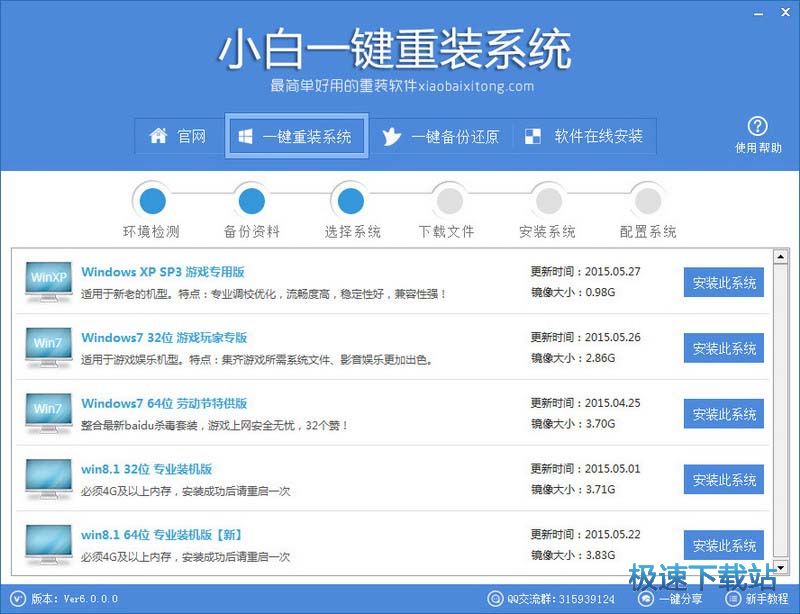Click 镜像大小: 0.98G text
This screenshot has width=800, height=614.
[x=573, y=292]
